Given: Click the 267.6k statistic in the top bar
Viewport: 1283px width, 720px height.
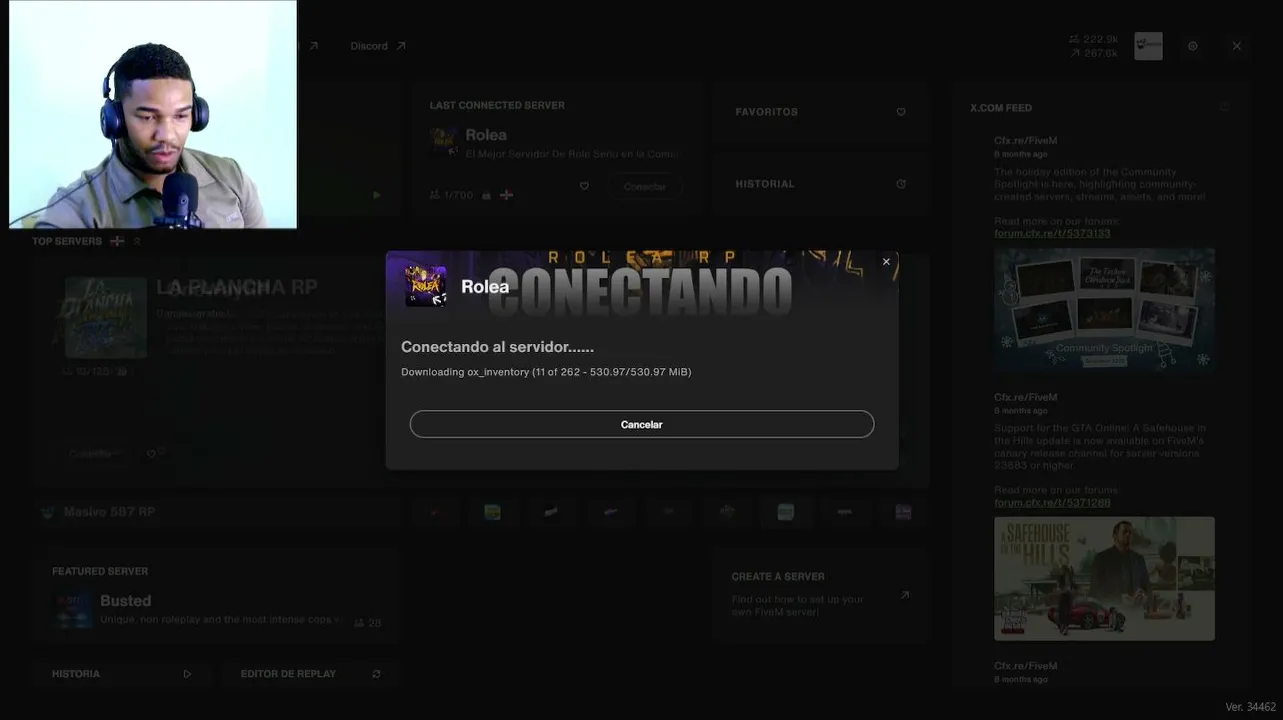Looking at the screenshot, I should coord(1094,53).
